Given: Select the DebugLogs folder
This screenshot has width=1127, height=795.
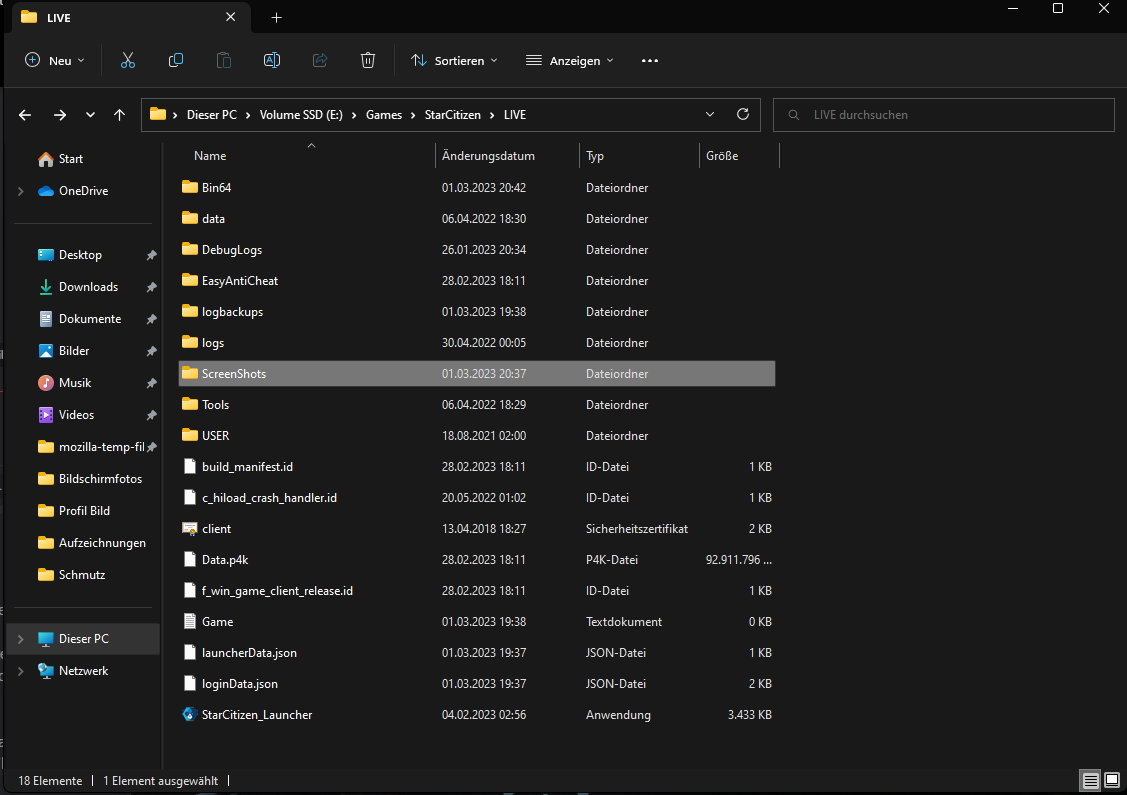Looking at the screenshot, I should point(477,249).
